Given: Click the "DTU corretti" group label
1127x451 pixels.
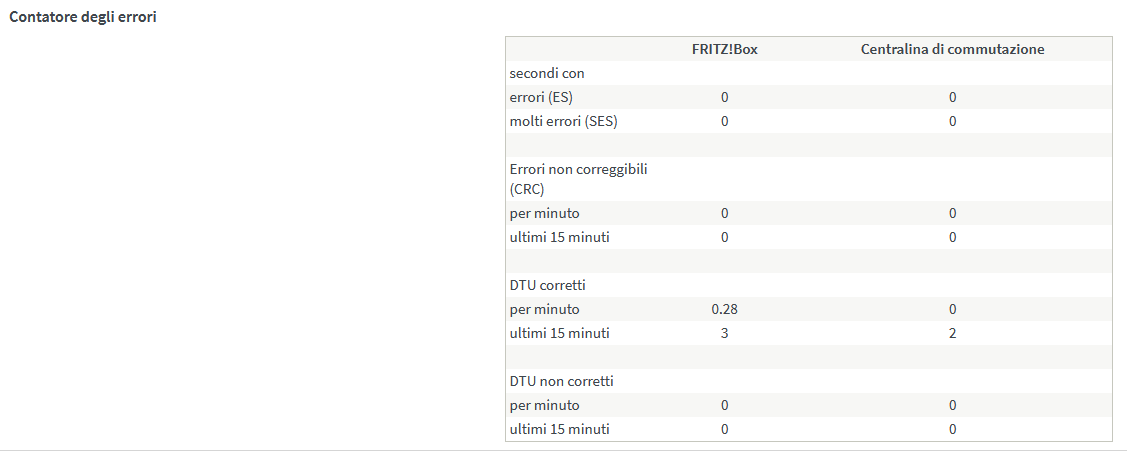Looking at the screenshot, I should click(x=547, y=285).
